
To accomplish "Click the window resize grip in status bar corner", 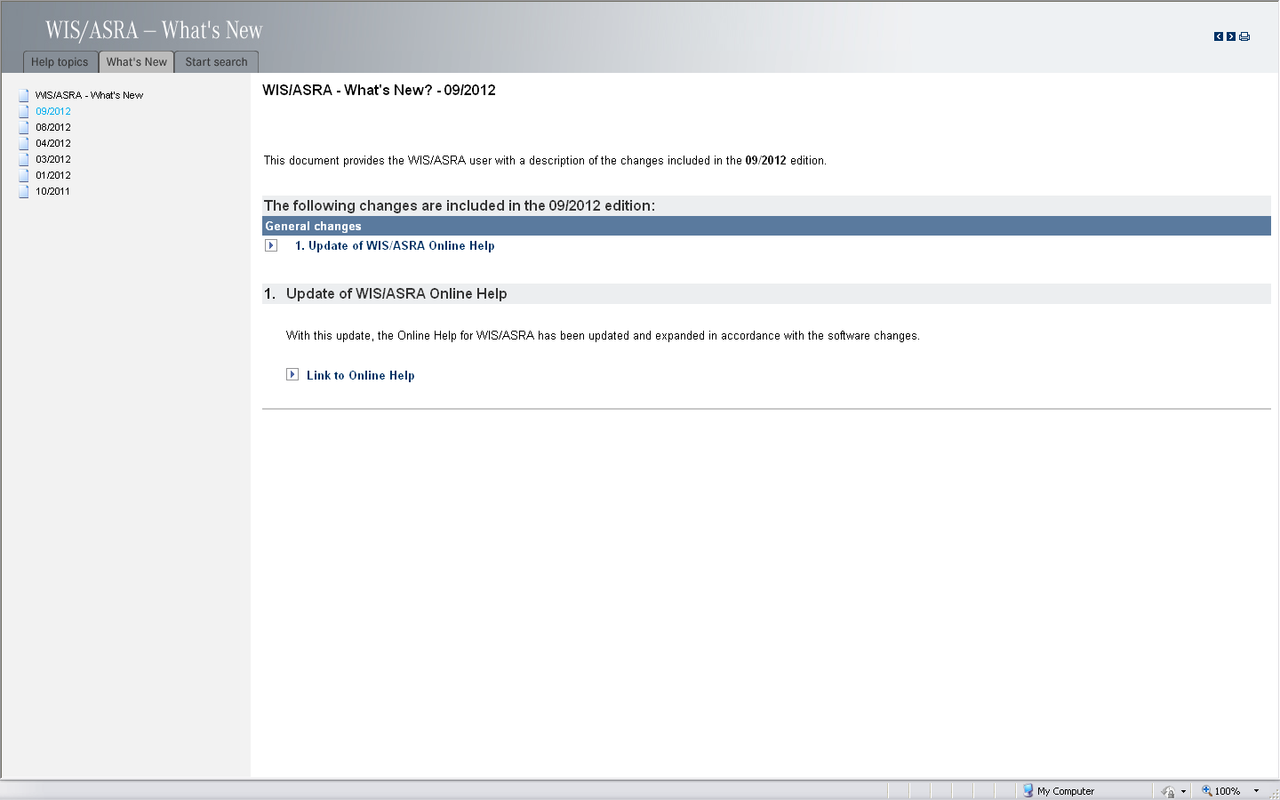I will pos(1272,792).
